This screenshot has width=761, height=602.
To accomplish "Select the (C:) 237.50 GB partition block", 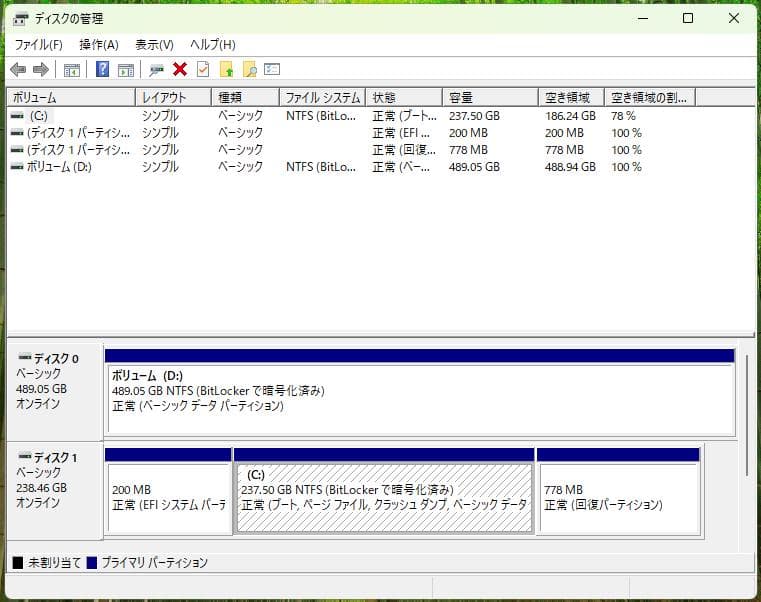I will click(384, 491).
